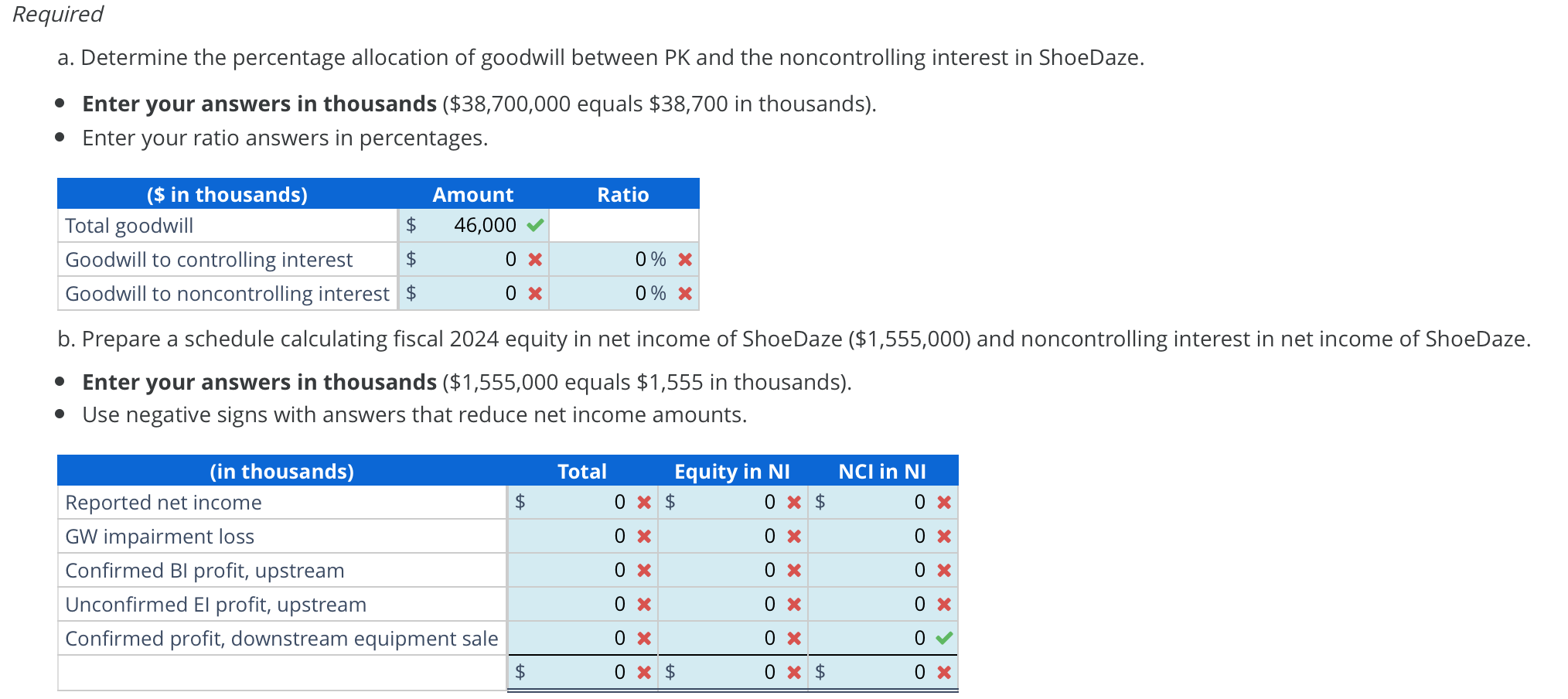Viewport: 1568px width, 699px height.
Task: Click the red X next to controlling interest ratio
Action: pos(683,259)
